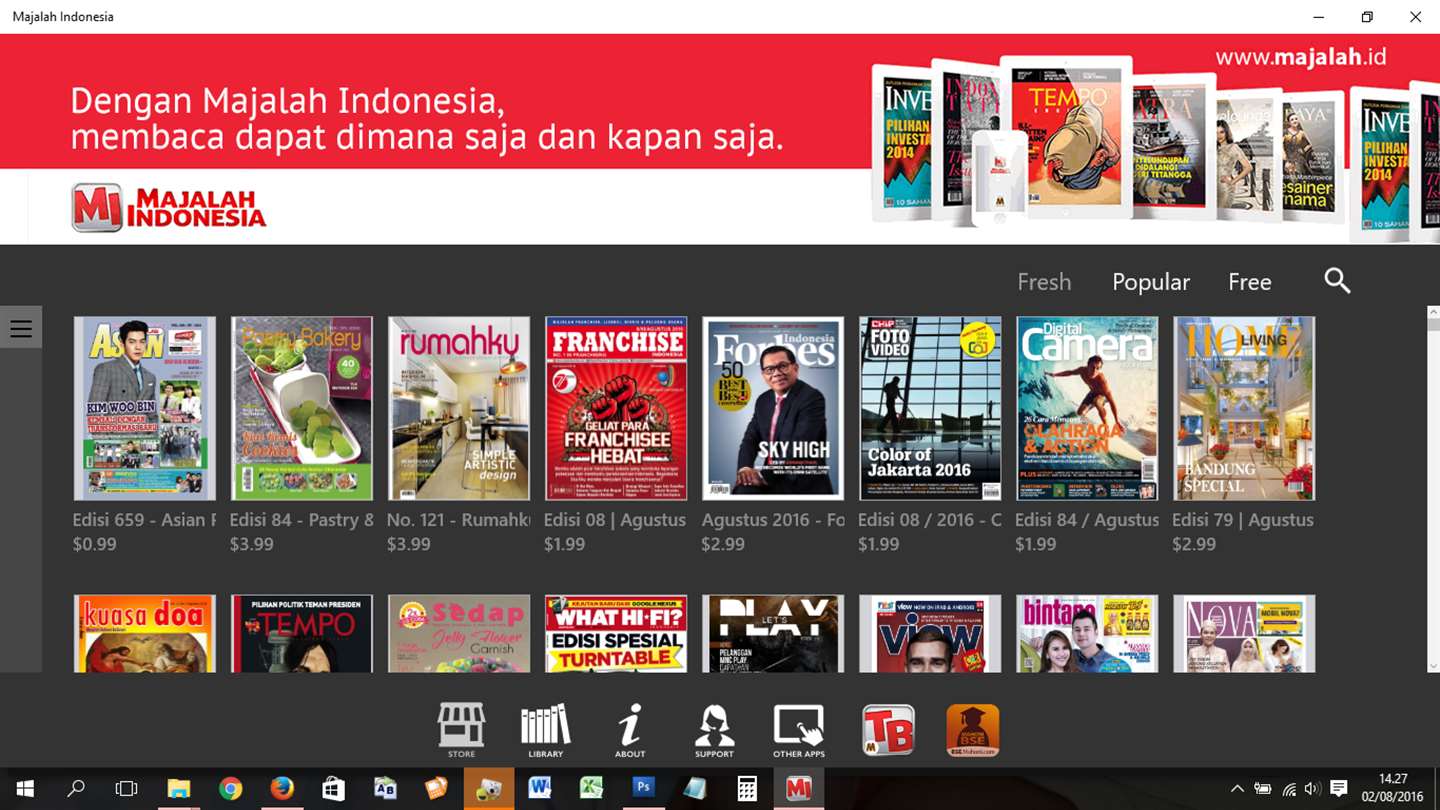Switch to the Fresh tab
The image size is (1440, 810).
(1044, 282)
